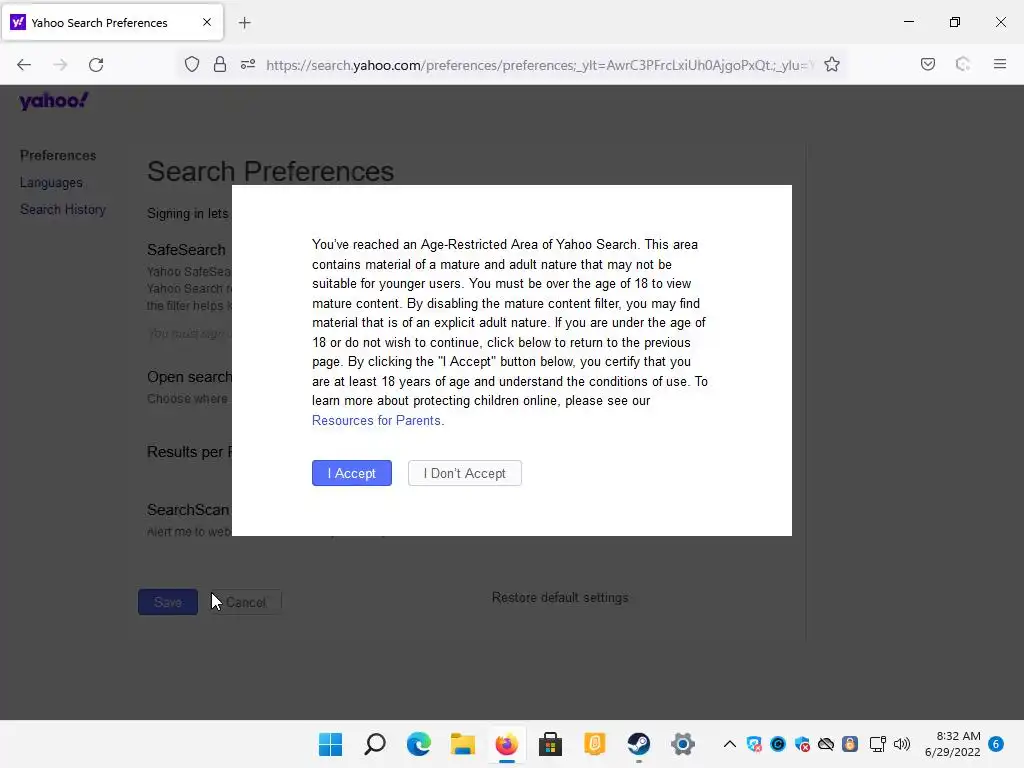
Task: Open Preferences in the left sidebar
Action: [57, 155]
